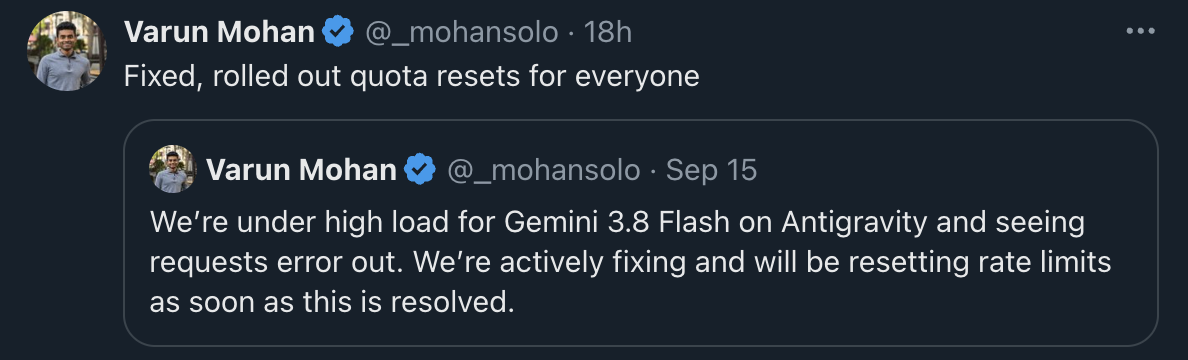Click the Varun Mohan name in the quoted tweet
Viewport: 1188px width, 360px height.
coord(301,170)
